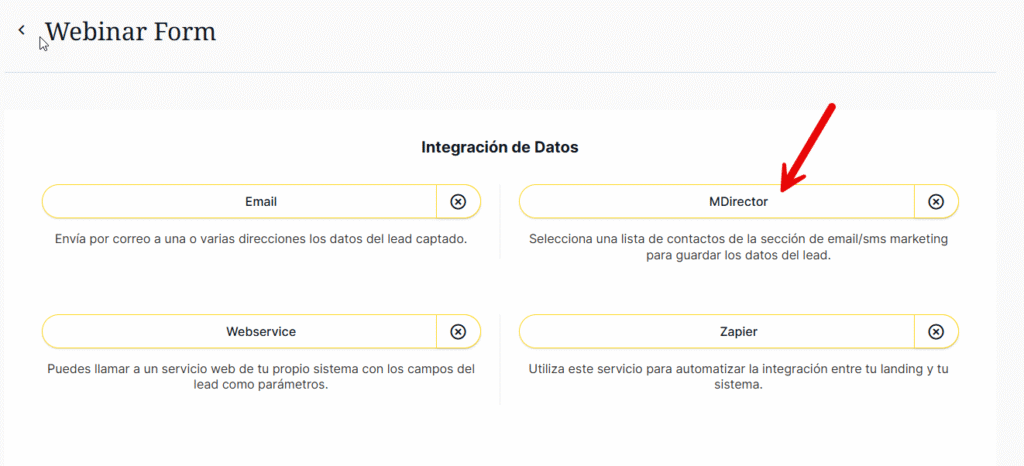Remove the Zapier integration with its X icon
Image resolution: width=1024 pixels, height=466 pixels.
pos(936,331)
